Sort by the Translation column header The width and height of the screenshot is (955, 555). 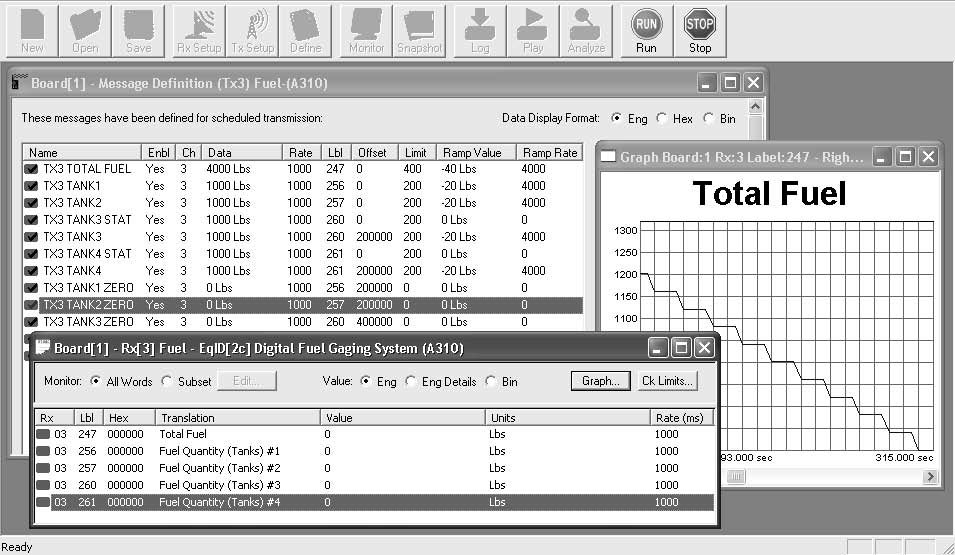(237, 418)
